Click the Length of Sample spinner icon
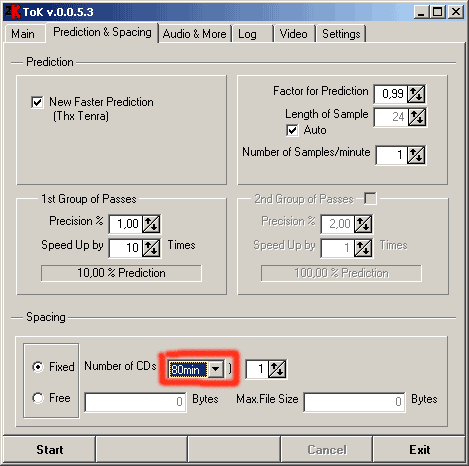469x466 pixels. tap(417, 117)
